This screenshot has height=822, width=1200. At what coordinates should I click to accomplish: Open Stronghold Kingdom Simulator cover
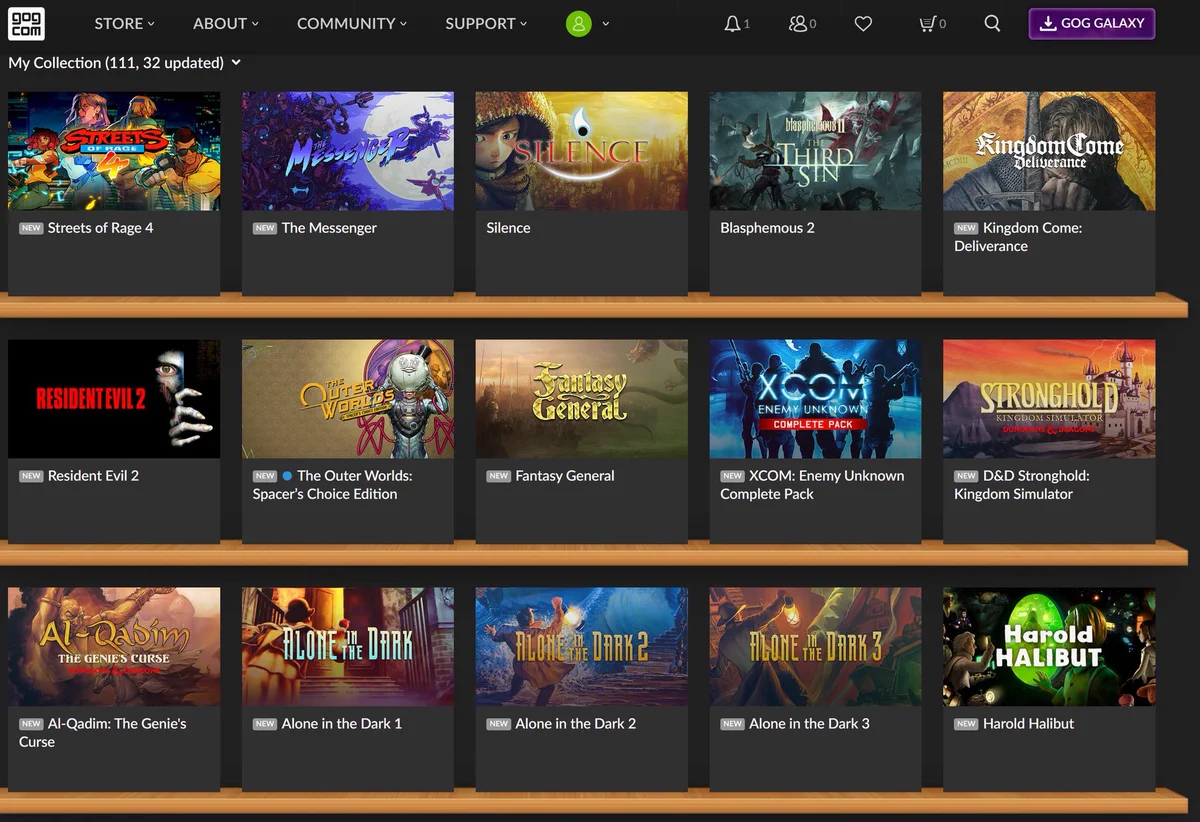pos(1049,399)
